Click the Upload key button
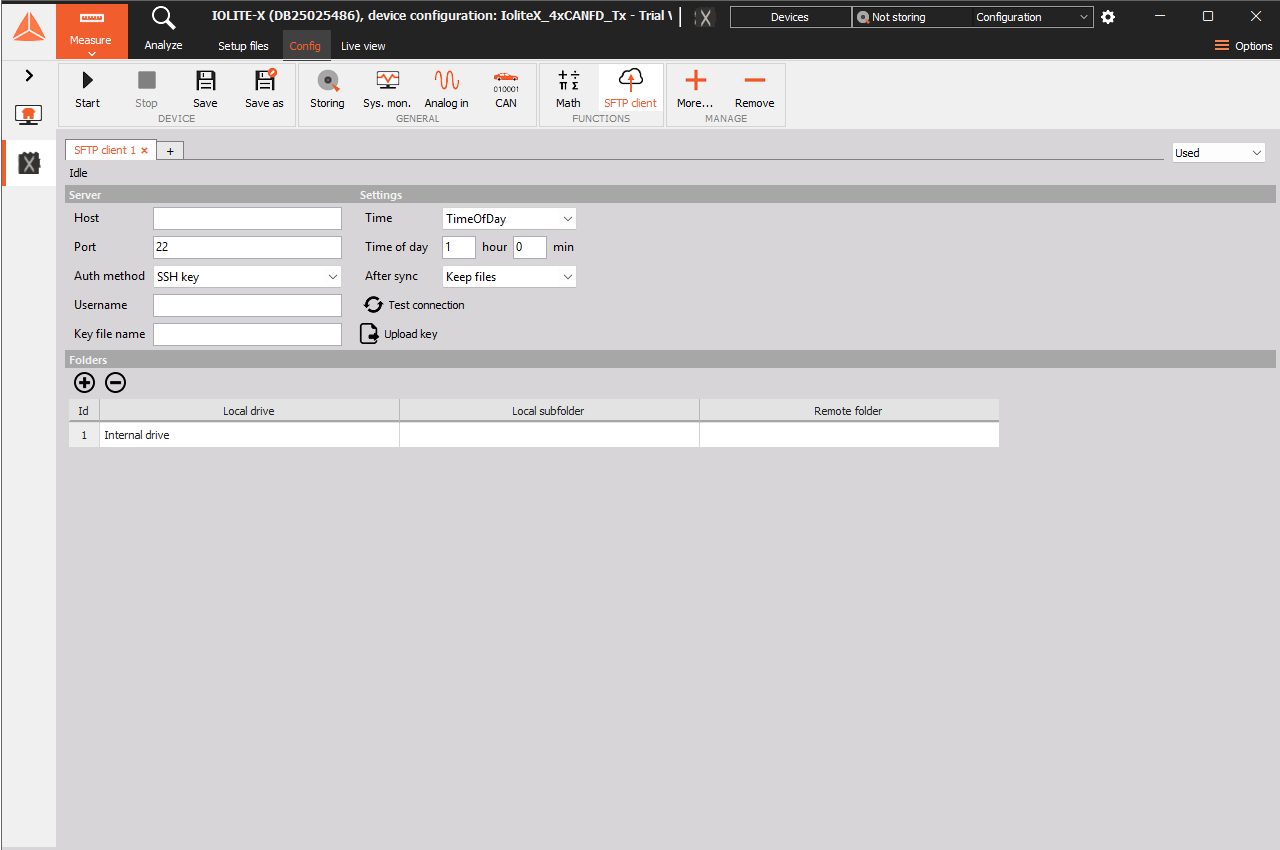Image resolution: width=1280 pixels, height=850 pixels. tap(399, 334)
